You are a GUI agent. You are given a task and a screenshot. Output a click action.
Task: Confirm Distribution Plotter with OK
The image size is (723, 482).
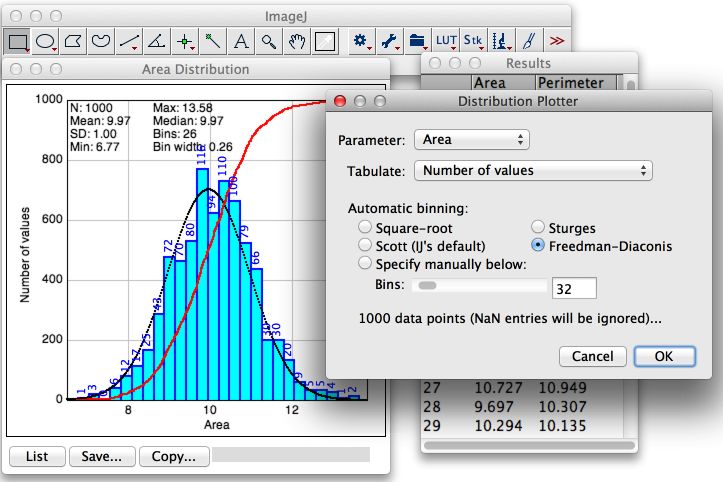[664, 357]
